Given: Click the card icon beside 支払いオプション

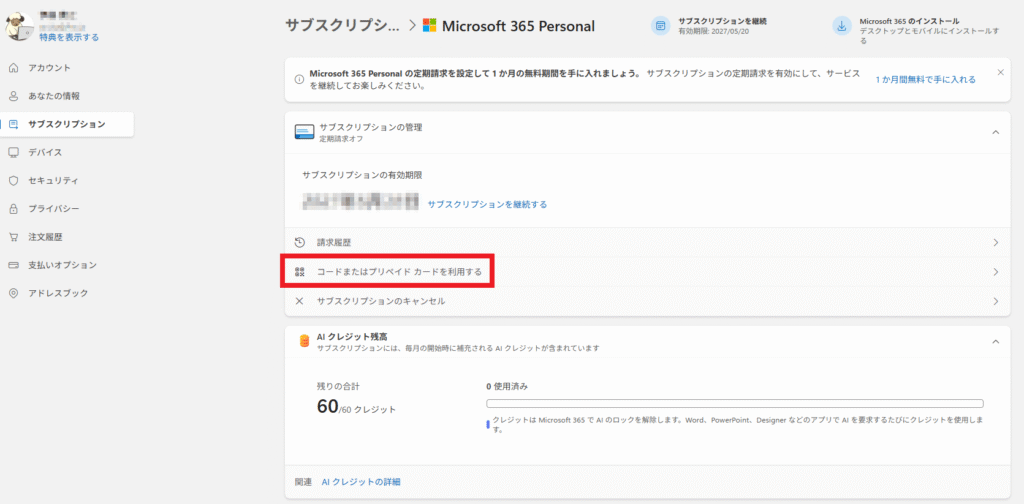Looking at the screenshot, I should pos(14,265).
